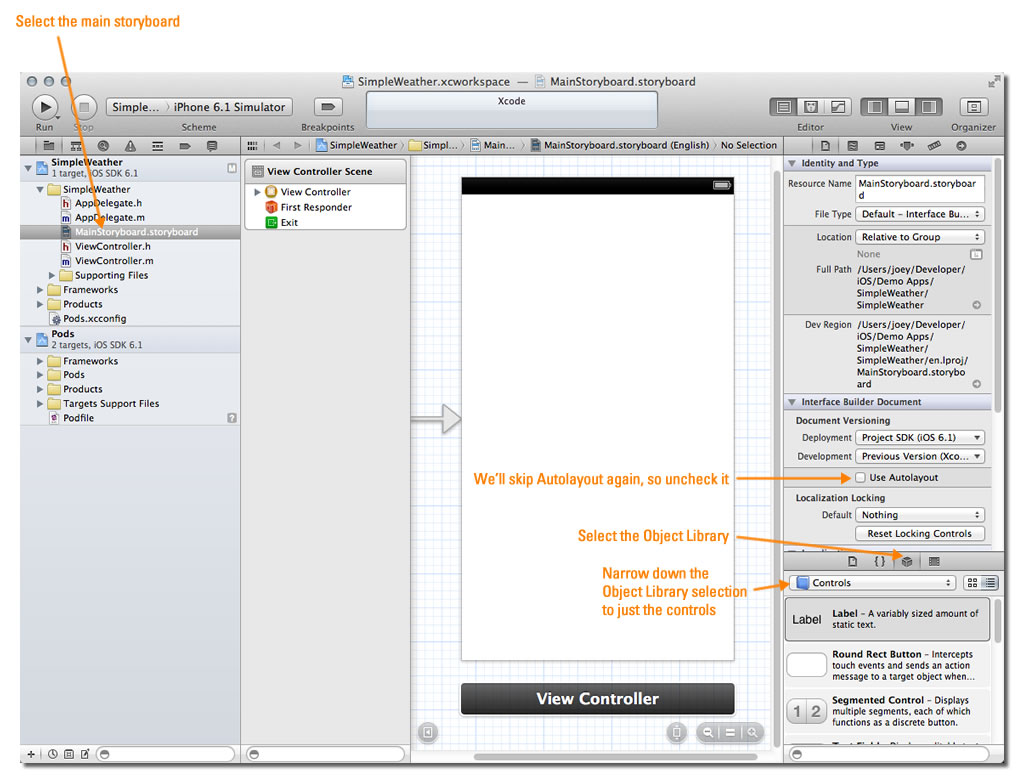1024x776 pixels.
Task: Toggle the Utilities pane view button
Action: click(x=929, y=106)
